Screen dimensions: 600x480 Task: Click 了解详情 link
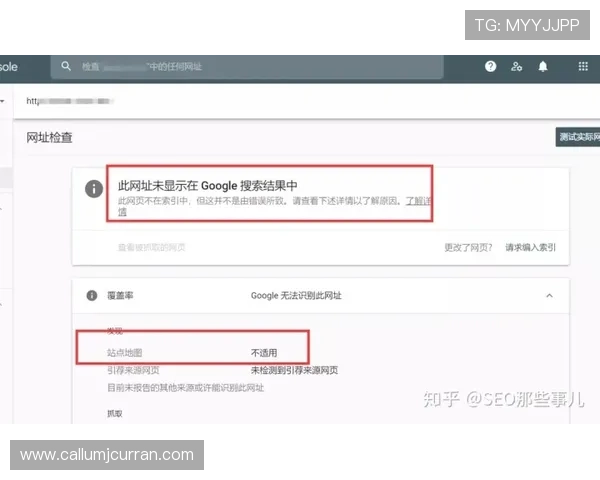(x=418, y=201)
